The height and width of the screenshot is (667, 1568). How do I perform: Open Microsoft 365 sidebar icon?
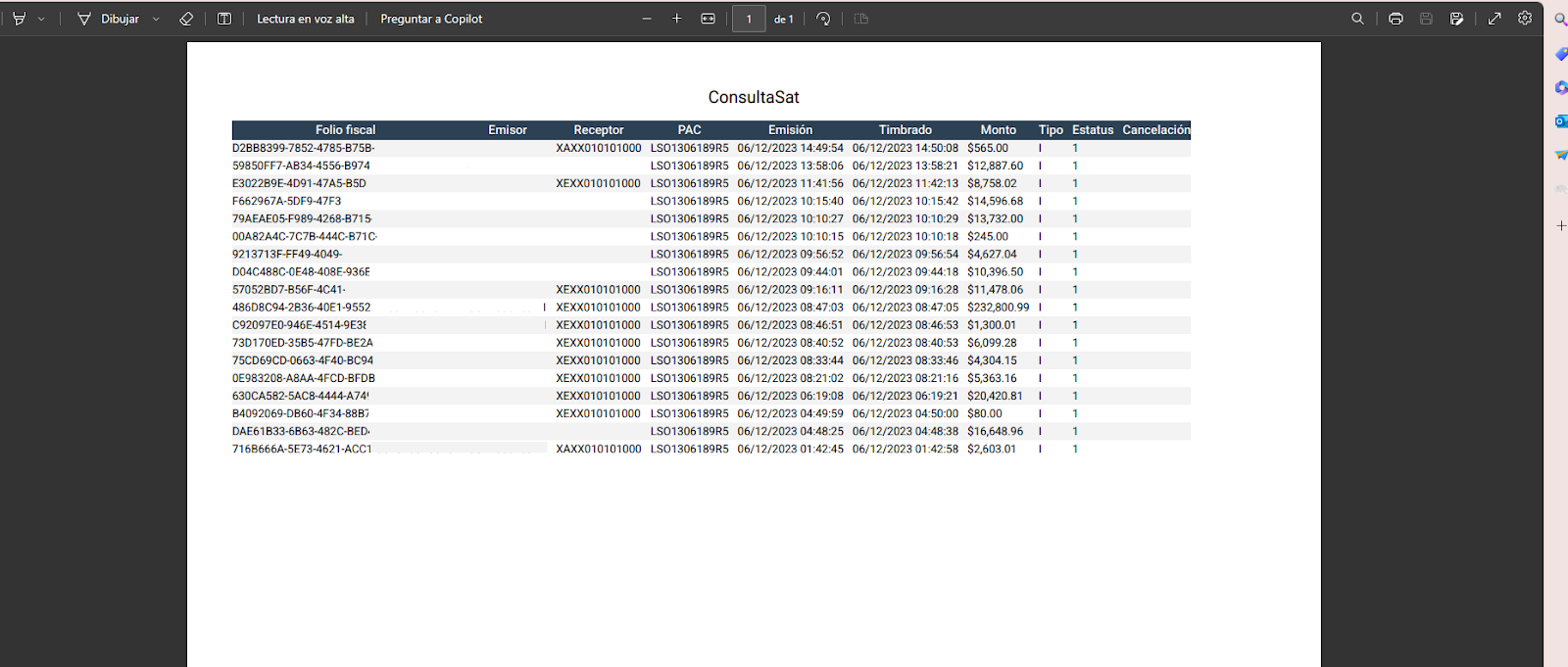(x=1561, y=87)
